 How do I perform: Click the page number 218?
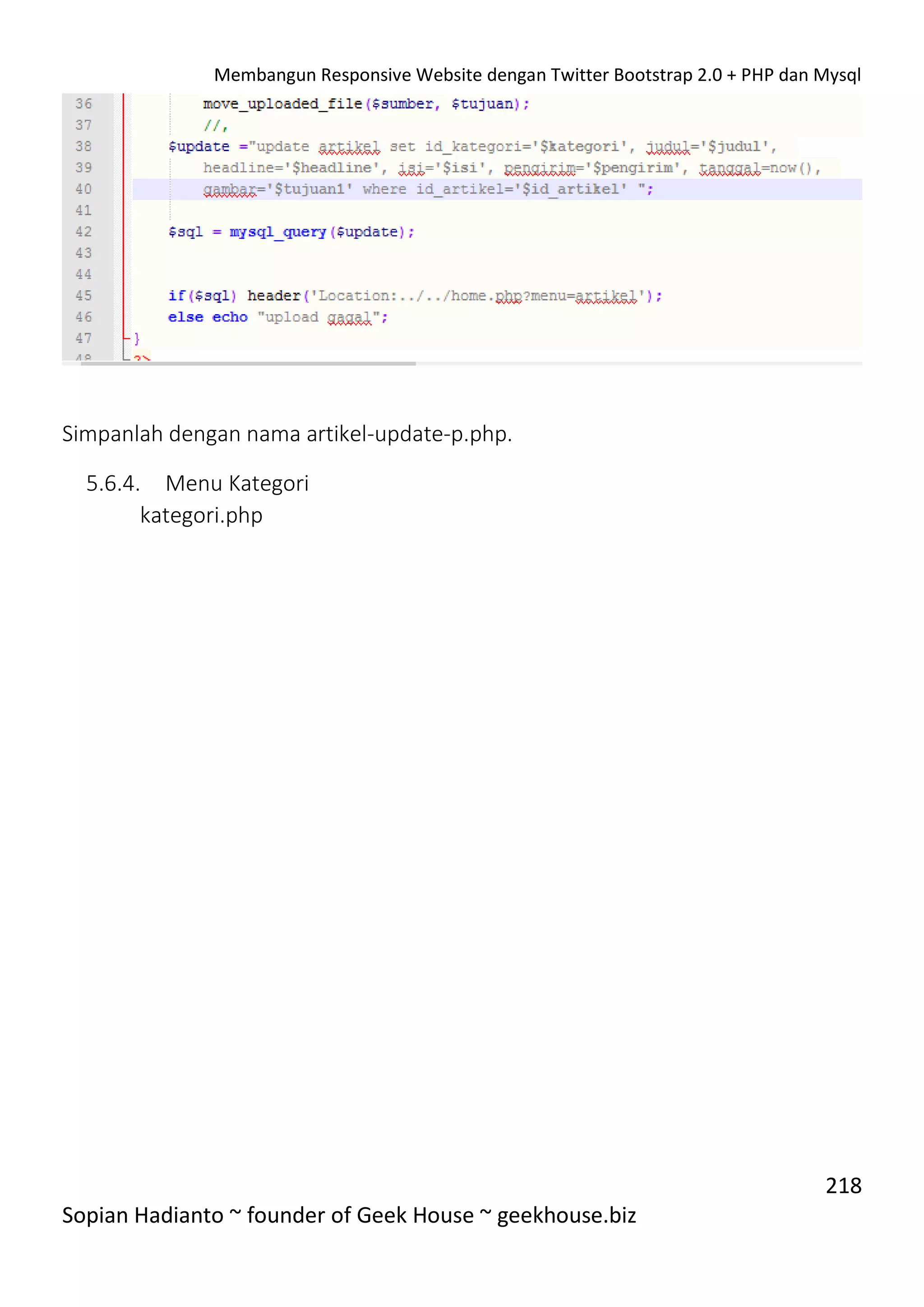[843, 1186]
